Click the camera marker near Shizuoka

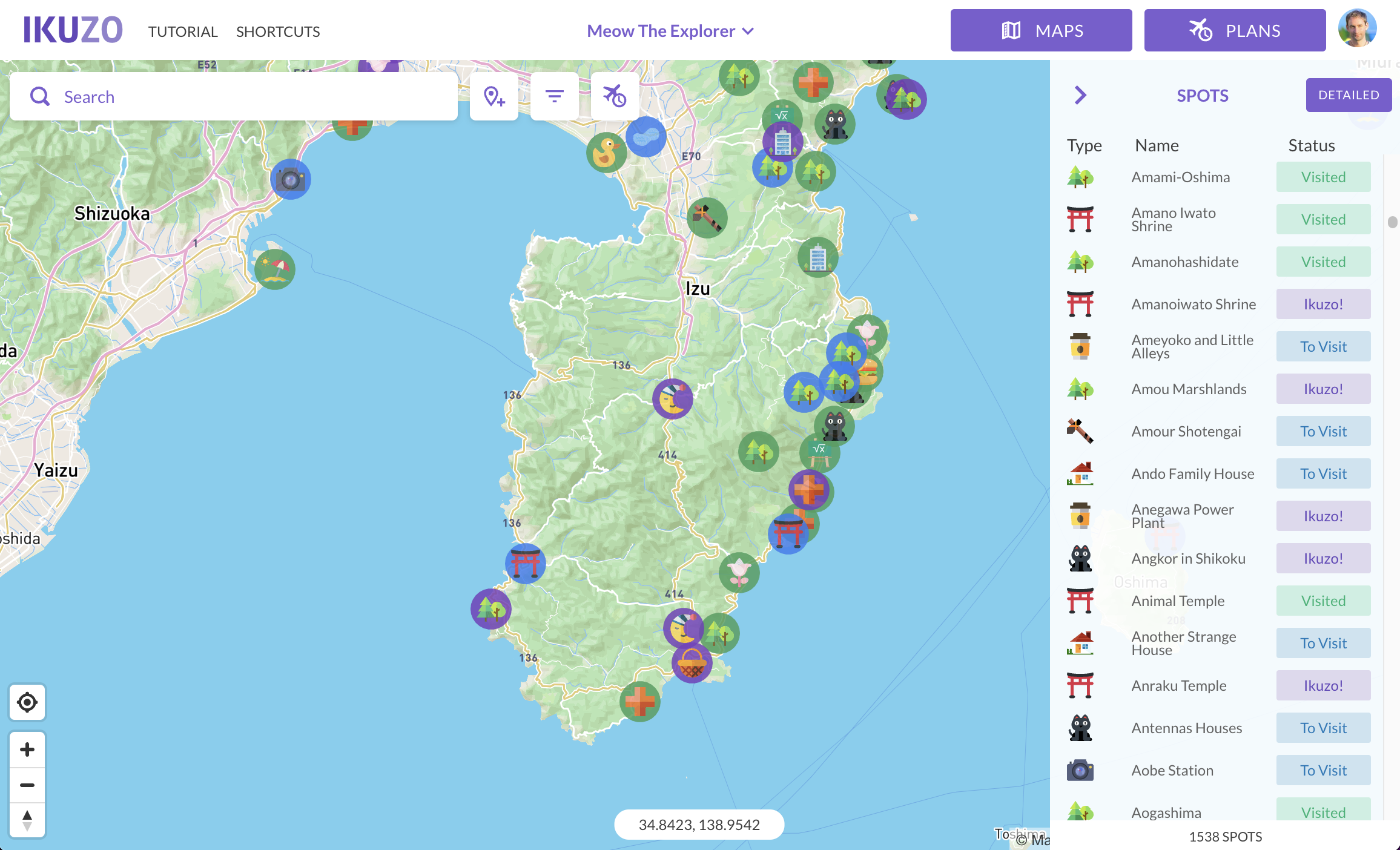click(x=291, y=179)
